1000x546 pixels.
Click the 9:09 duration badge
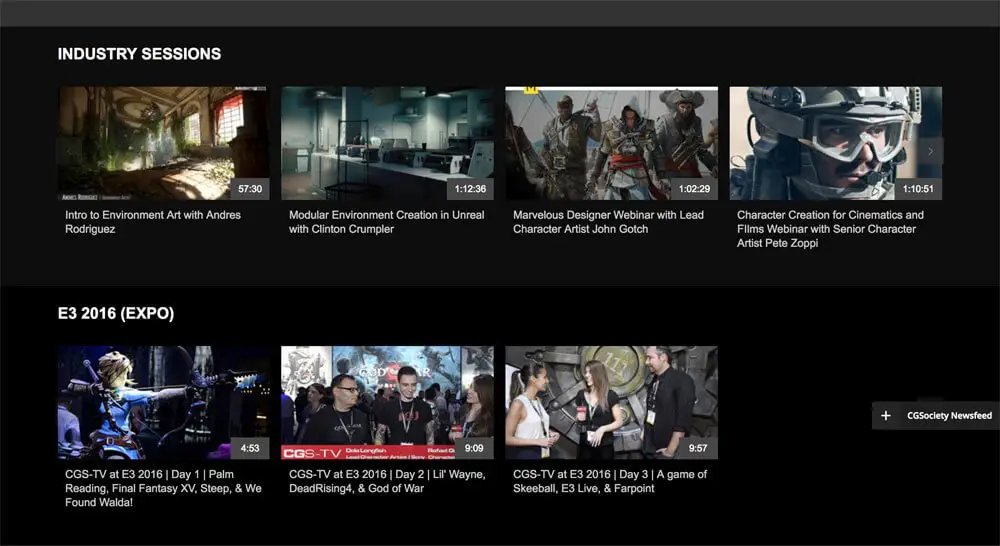[x=474, y=448]
